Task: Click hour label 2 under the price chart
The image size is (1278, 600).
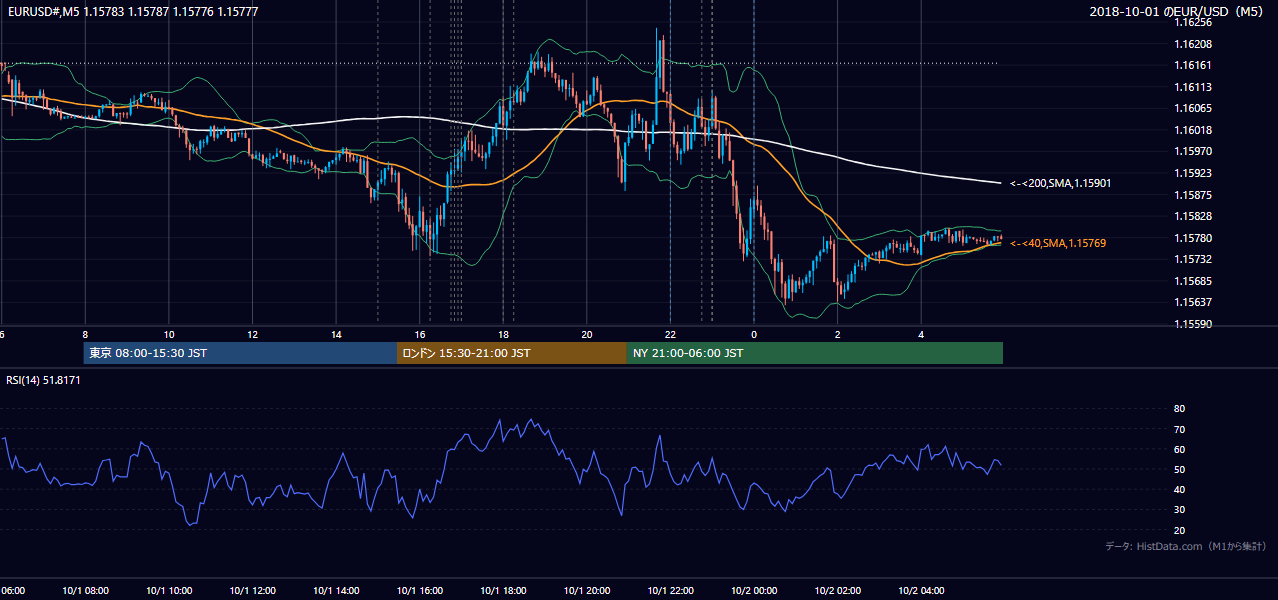Action: pos(838,334)
